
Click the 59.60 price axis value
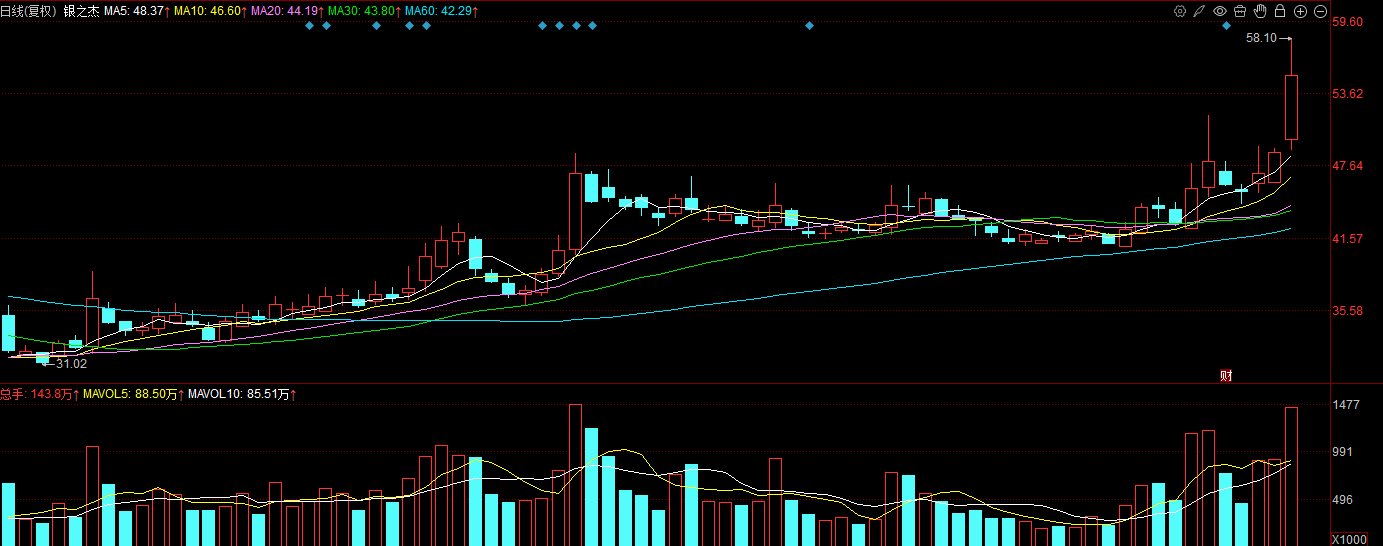coord(1349,21)
